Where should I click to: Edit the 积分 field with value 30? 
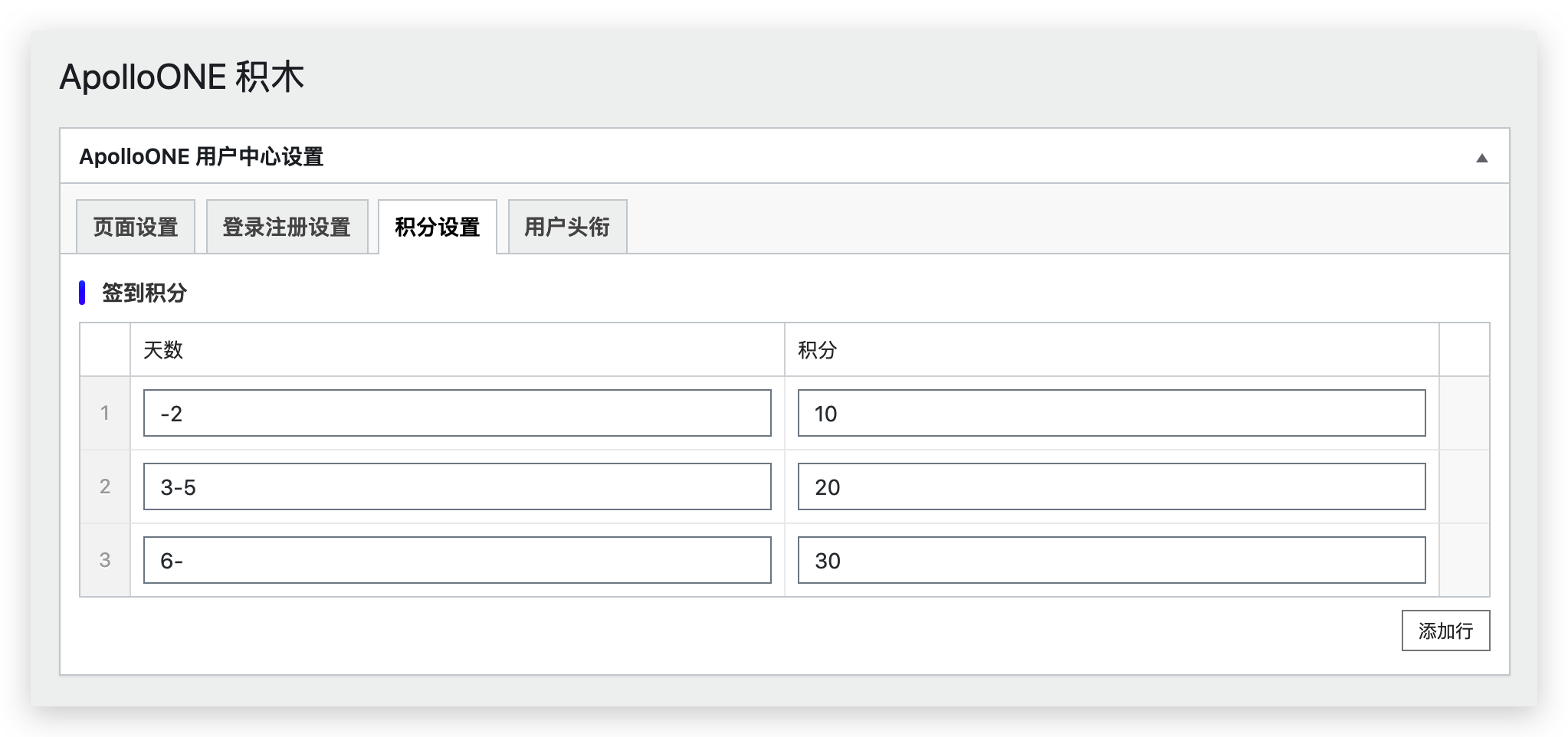pos(1111,560)
